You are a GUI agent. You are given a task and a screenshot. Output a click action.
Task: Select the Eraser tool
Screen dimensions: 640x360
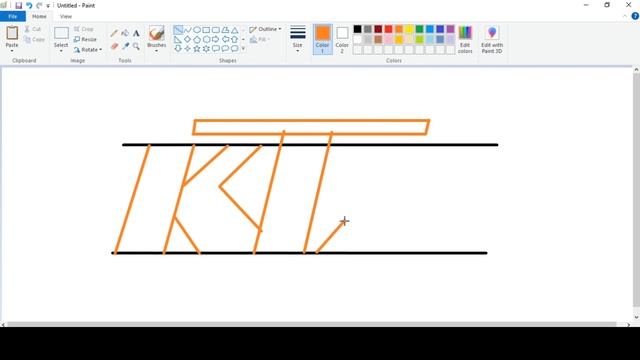coord(114,46)
